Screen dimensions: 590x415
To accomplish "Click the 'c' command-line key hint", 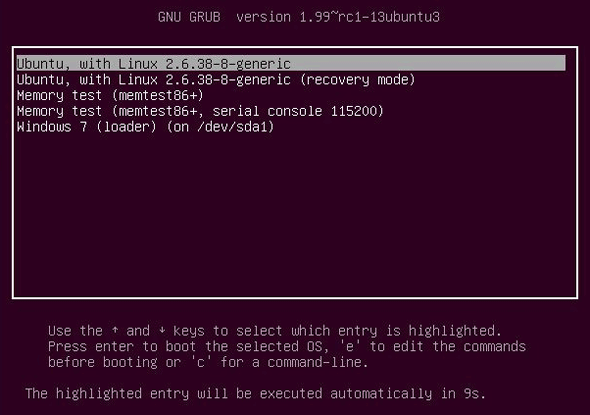I will pos(200,362).
